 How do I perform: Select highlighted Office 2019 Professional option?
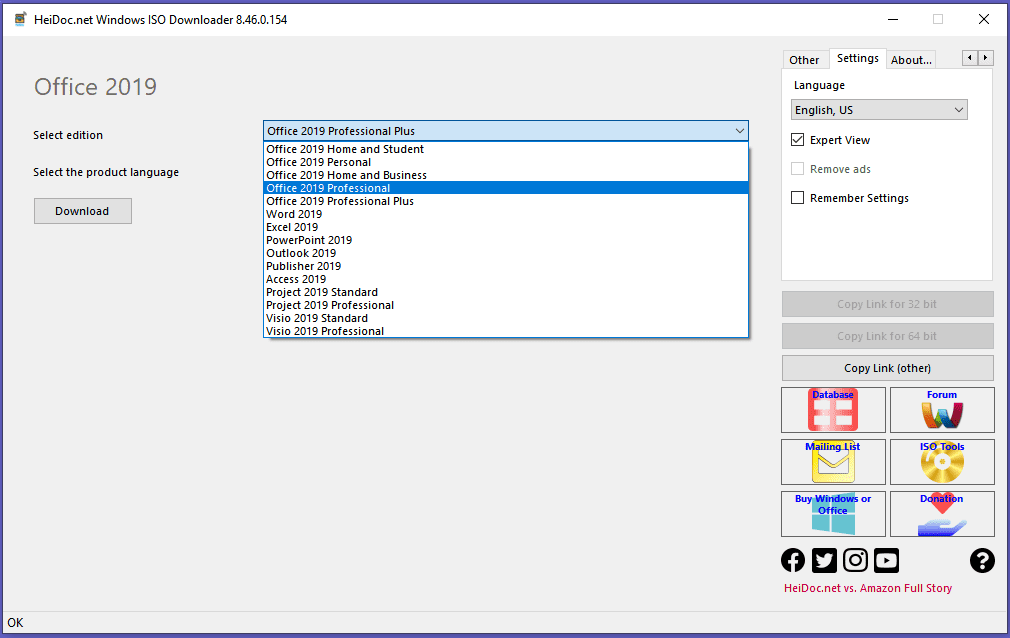pyautogui.click(x=506, y=188)
